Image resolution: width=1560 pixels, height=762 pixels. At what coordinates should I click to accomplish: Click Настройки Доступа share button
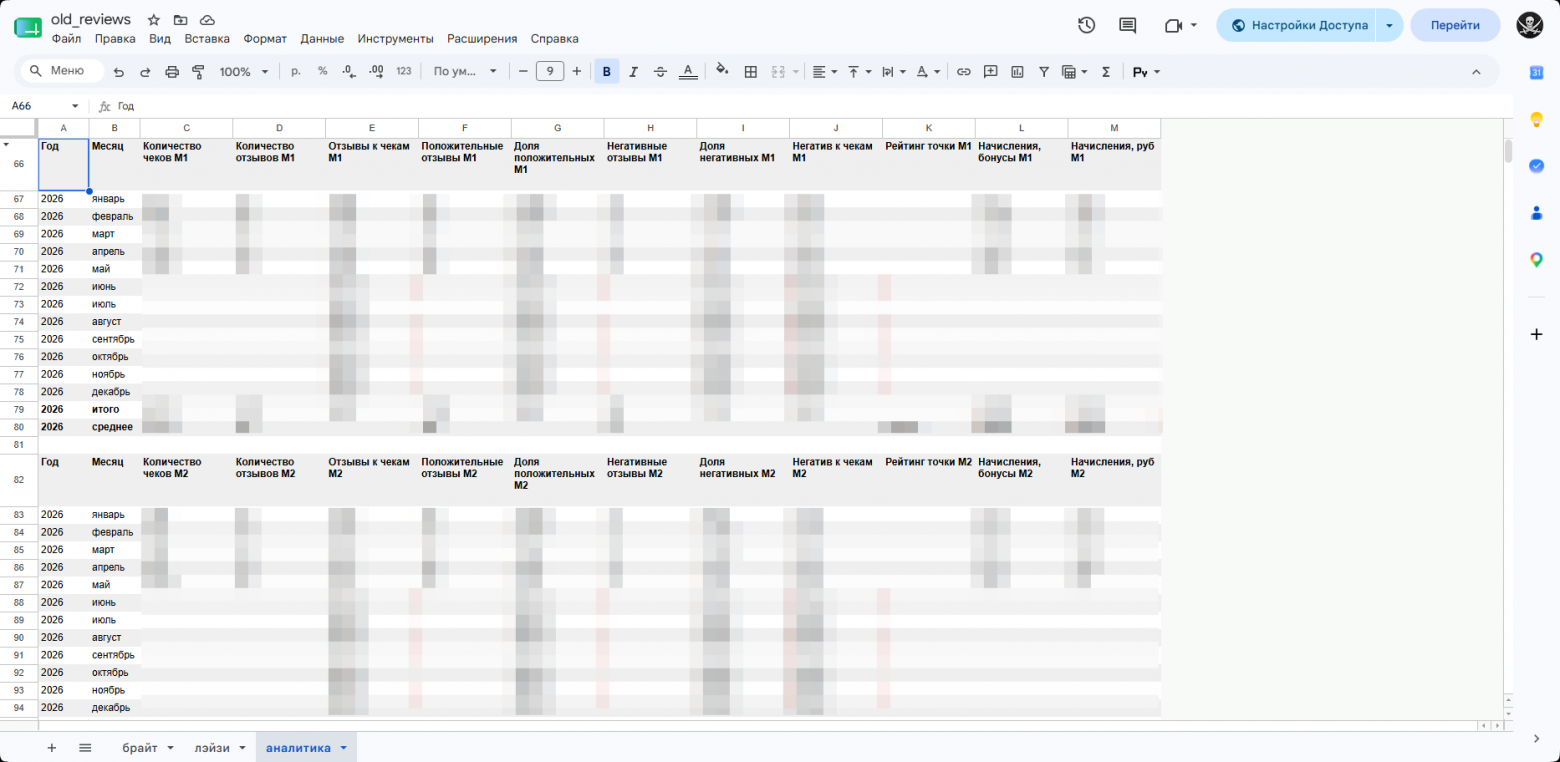(x=1297, y=25)
